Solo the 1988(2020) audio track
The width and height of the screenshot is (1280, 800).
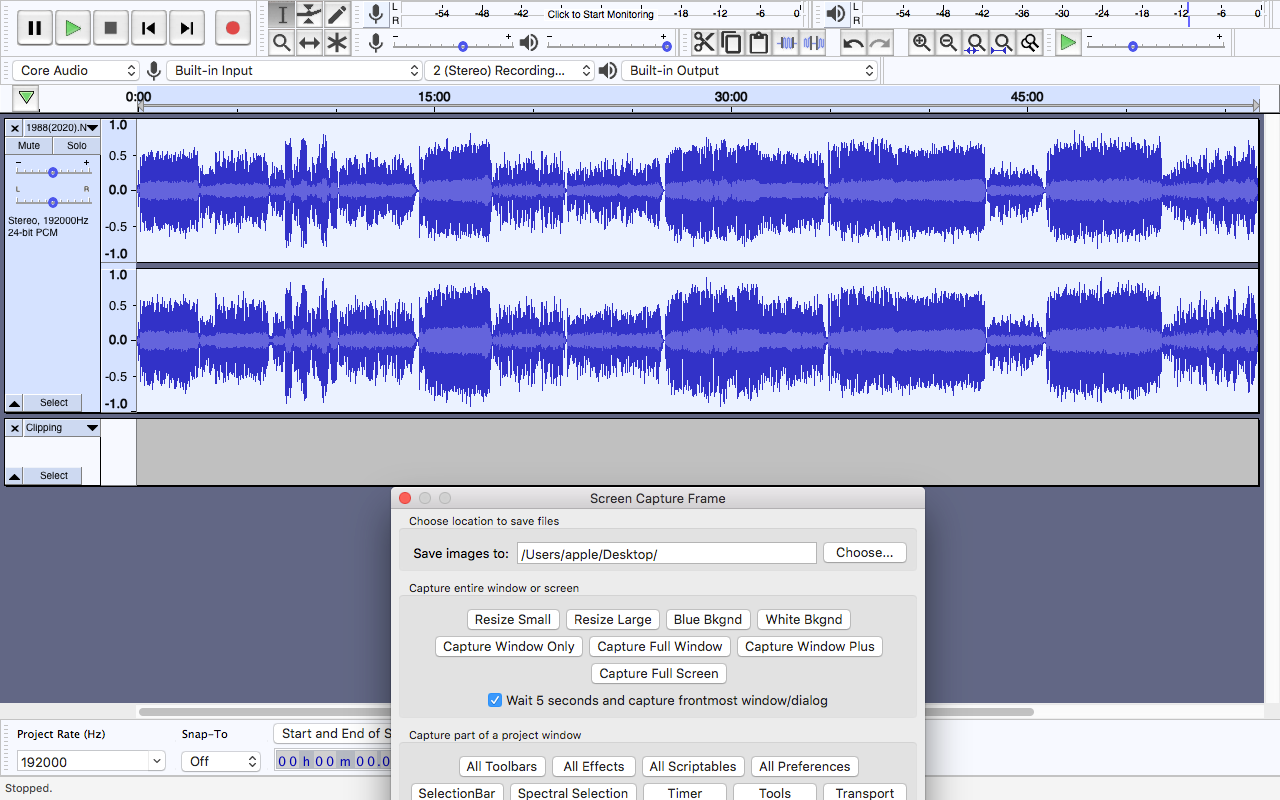pyautogui.click(x=77, y=146)
